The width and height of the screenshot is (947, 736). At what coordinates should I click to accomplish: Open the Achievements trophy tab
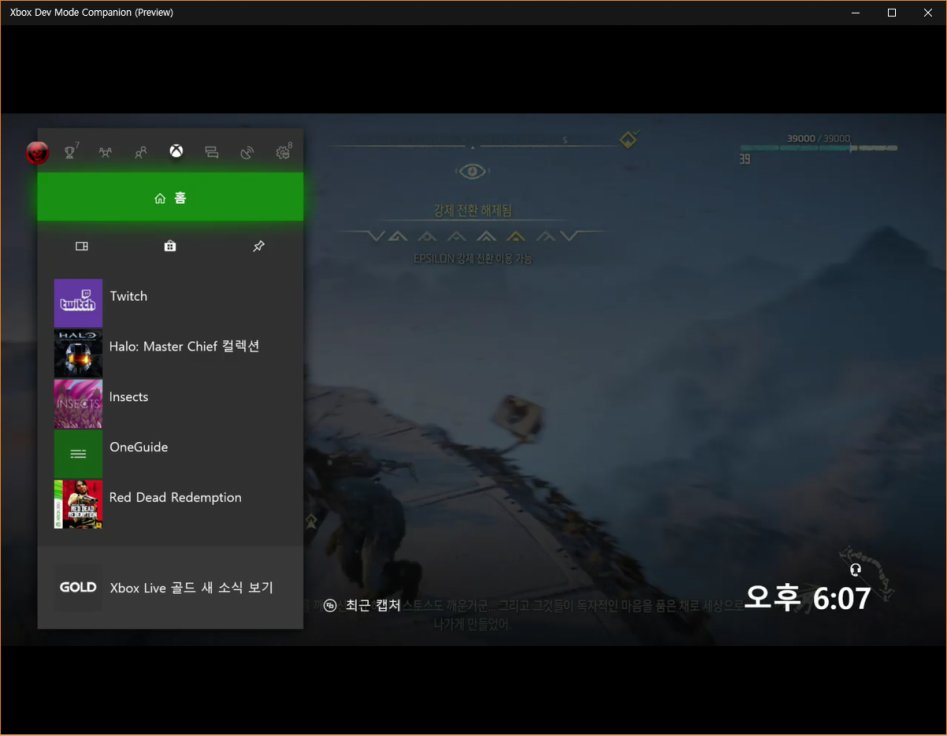(x=71, y=152)
